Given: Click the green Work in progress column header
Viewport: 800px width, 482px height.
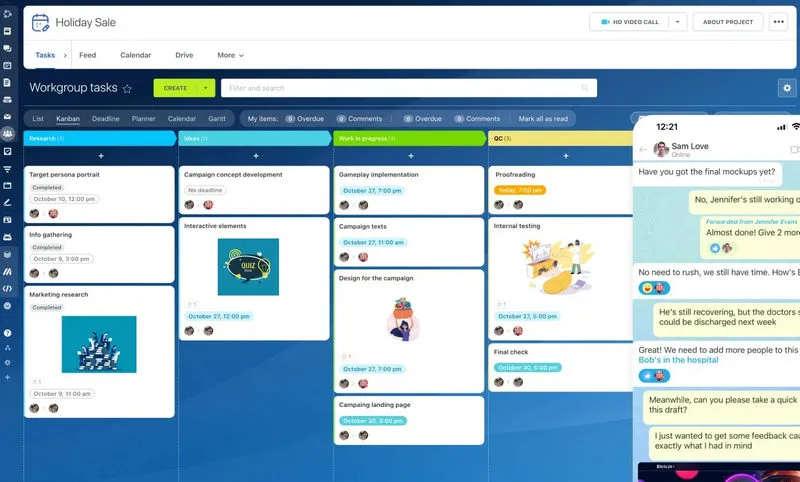Looking at the screenshot, I should 409,139.
